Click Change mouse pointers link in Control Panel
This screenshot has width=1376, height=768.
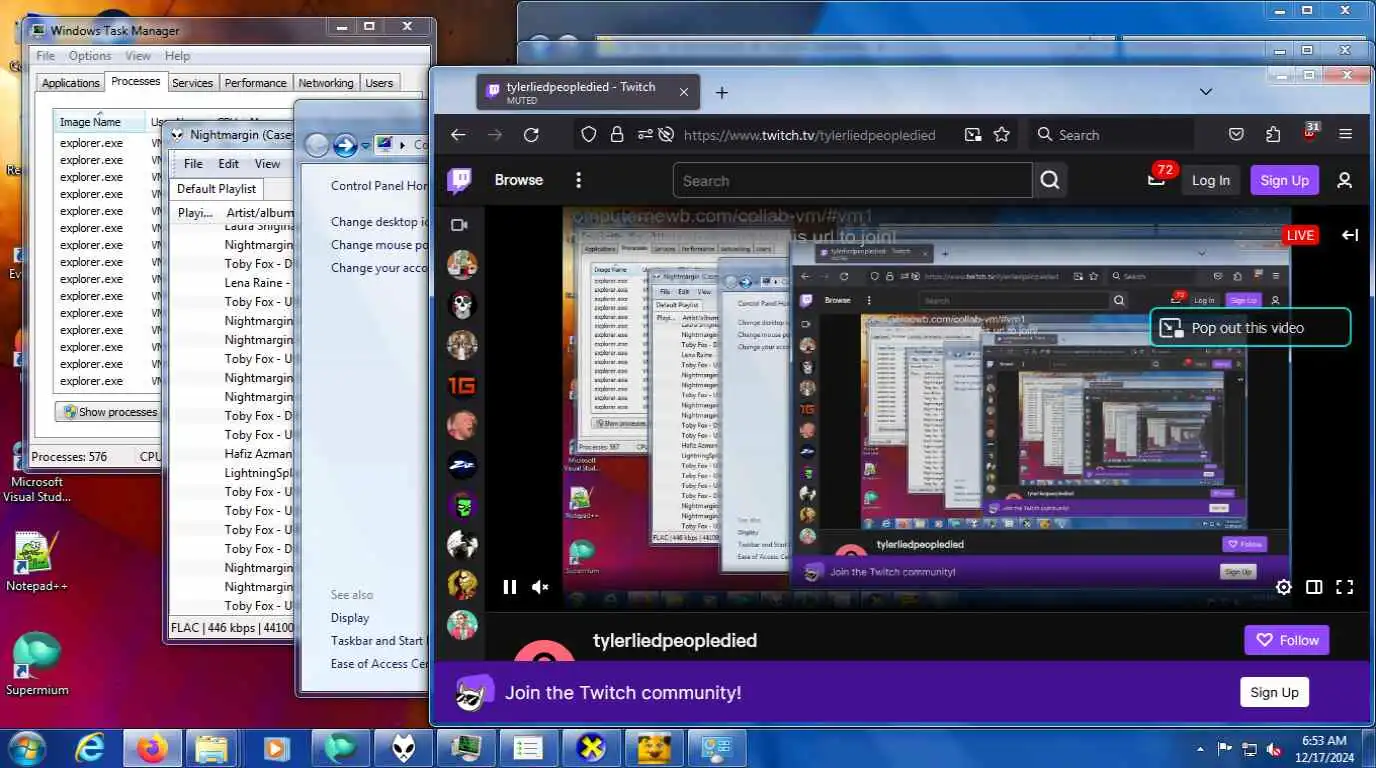coord(379,245)
